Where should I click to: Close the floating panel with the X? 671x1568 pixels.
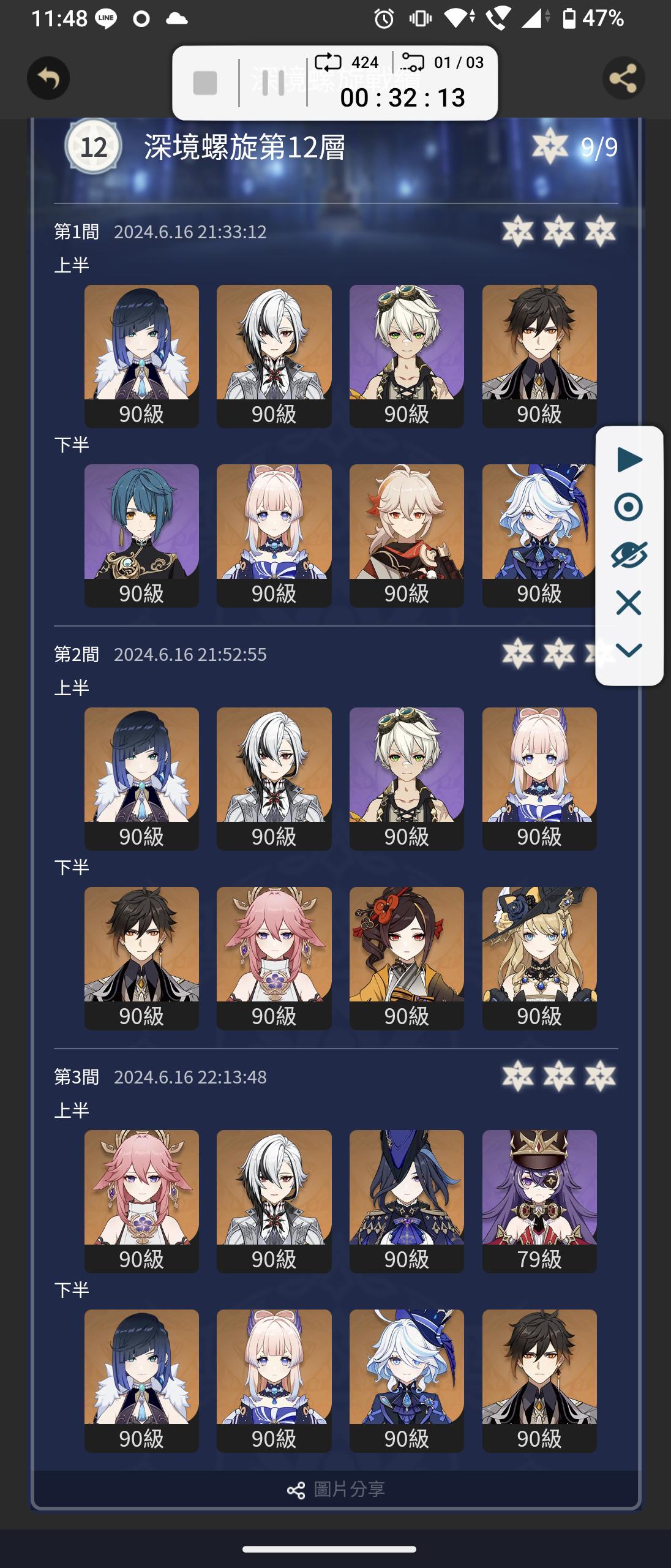point(629,603)
